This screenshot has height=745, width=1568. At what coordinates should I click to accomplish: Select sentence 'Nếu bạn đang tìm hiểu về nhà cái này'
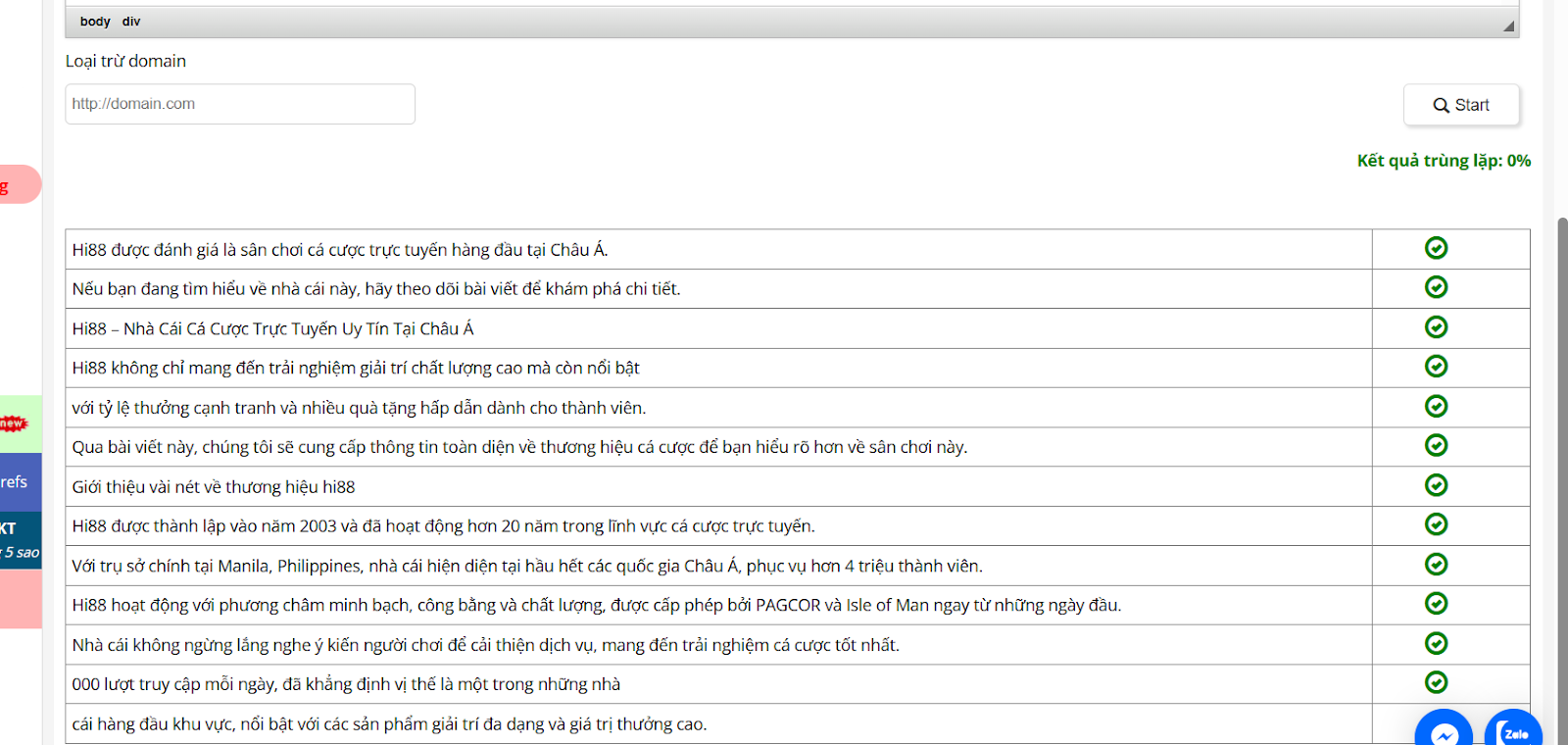coord(376,289)
